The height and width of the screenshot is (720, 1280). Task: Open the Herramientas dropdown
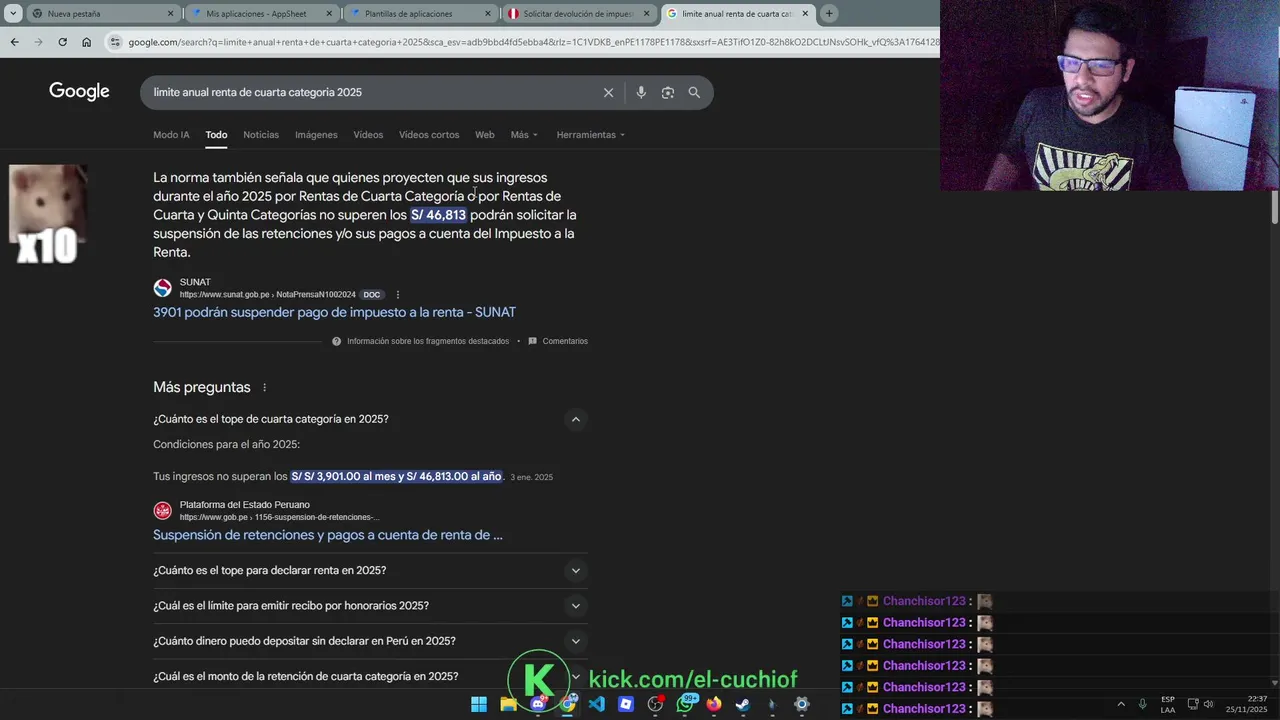coord(590,135)
